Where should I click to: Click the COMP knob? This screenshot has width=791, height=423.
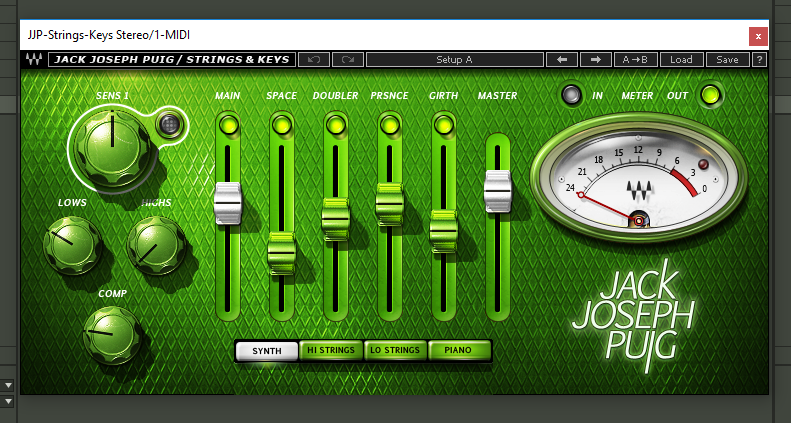pyautogui.click(x=112, y=335)
